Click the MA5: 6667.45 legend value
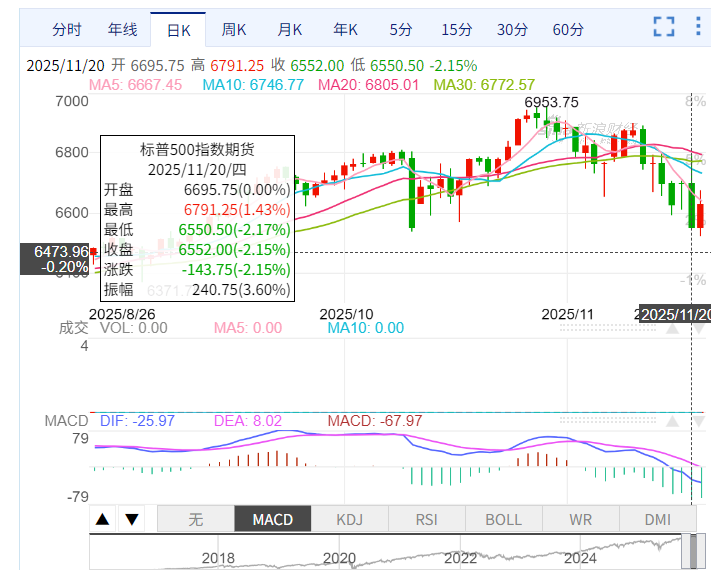This screenshot has height=570, width=711. pos(135,85)
